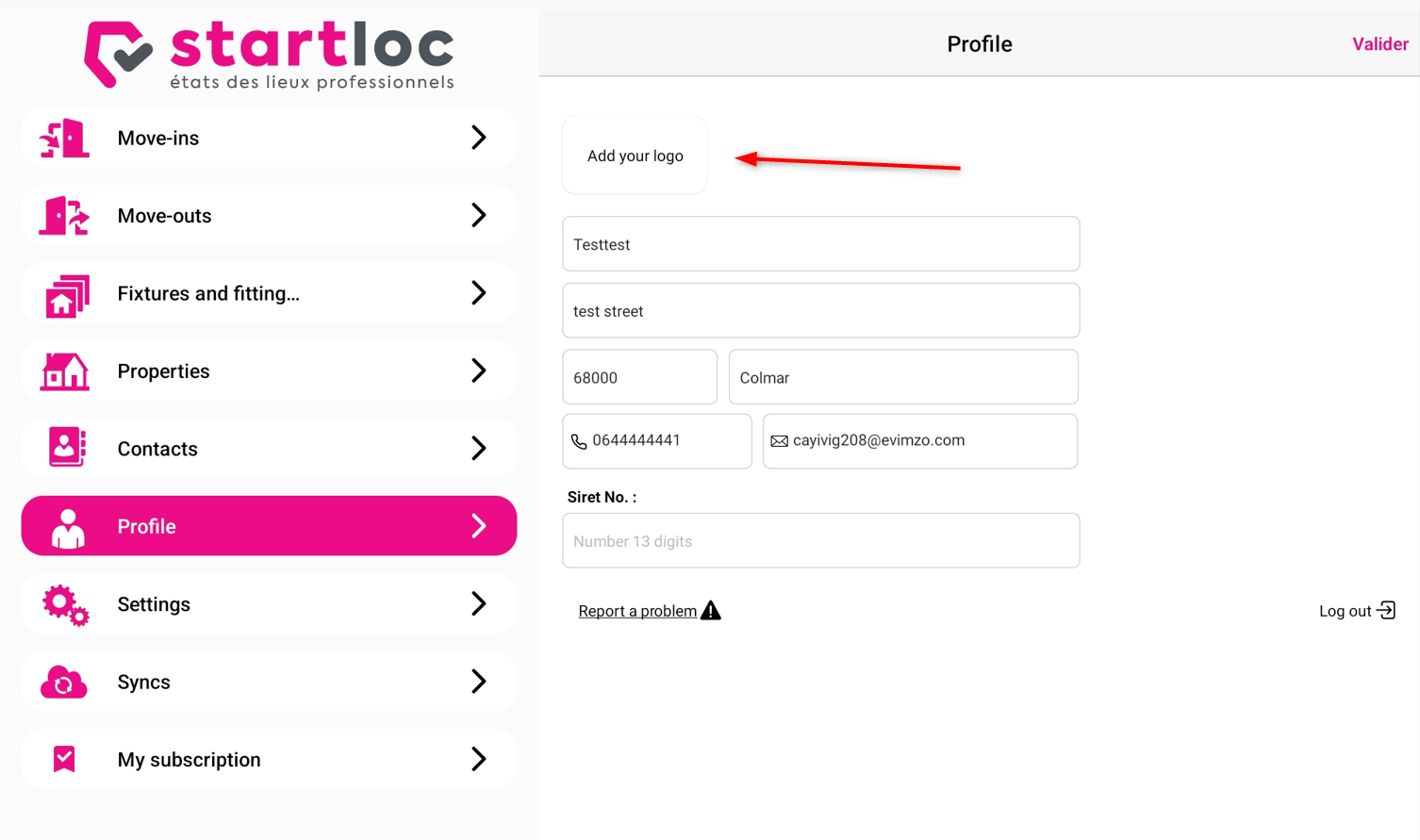This screenshot has height=840, width=1420.
Task: Click the Fixtures and fittings house icon
Action: [x=67, y=294]
